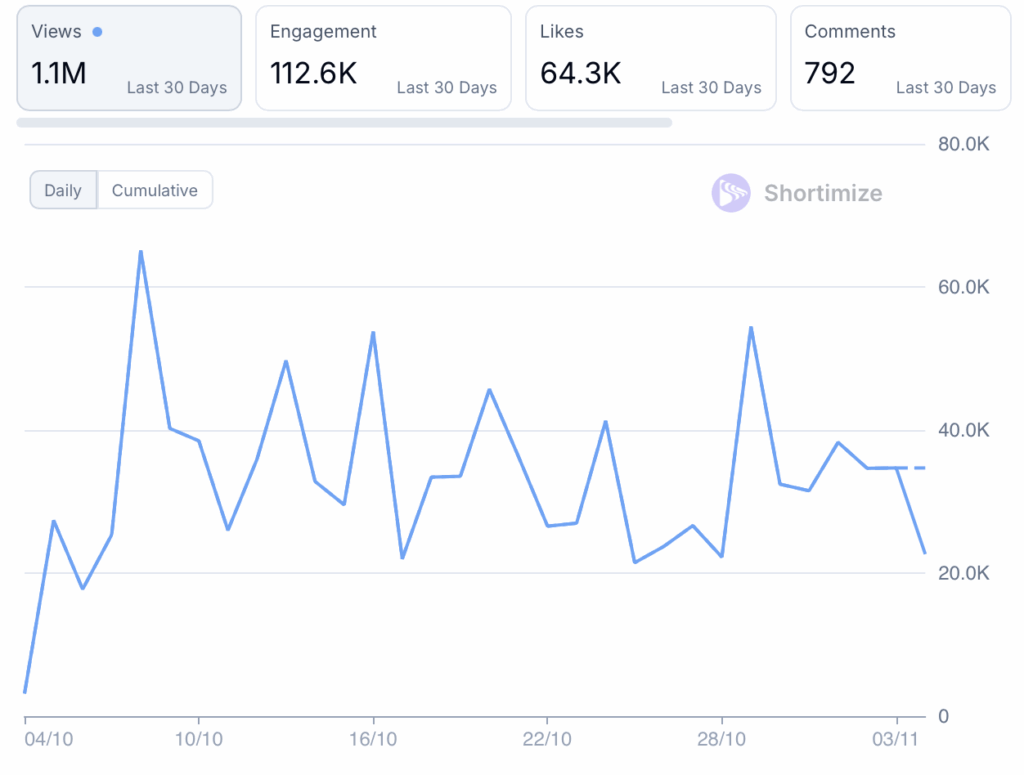Viewport: 1024px width, 775px height.
Task: Click the dashed line segment at chart end
Action: click(x=913, y=468)
